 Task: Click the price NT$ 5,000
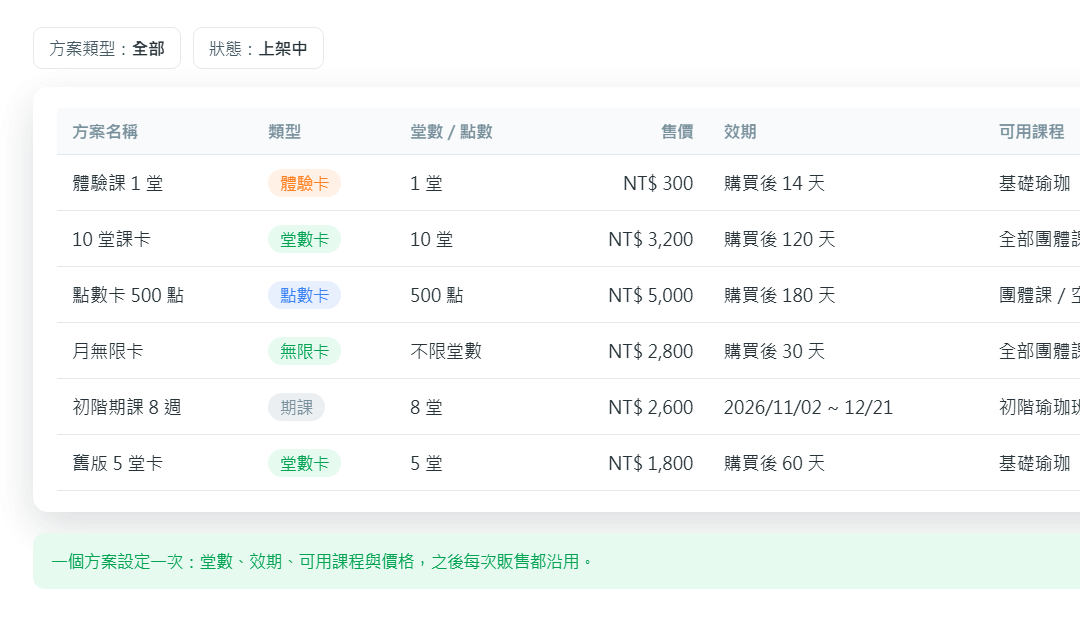[x=650, y=295]
